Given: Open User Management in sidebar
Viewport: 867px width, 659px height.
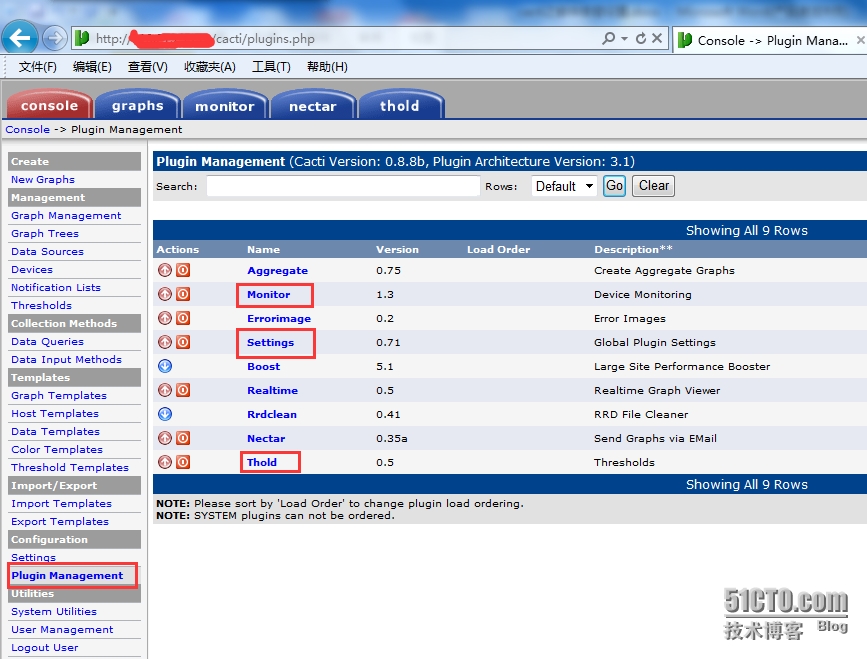Looking at the screenshot, I should pyautogui.click(x=62, y=629).
